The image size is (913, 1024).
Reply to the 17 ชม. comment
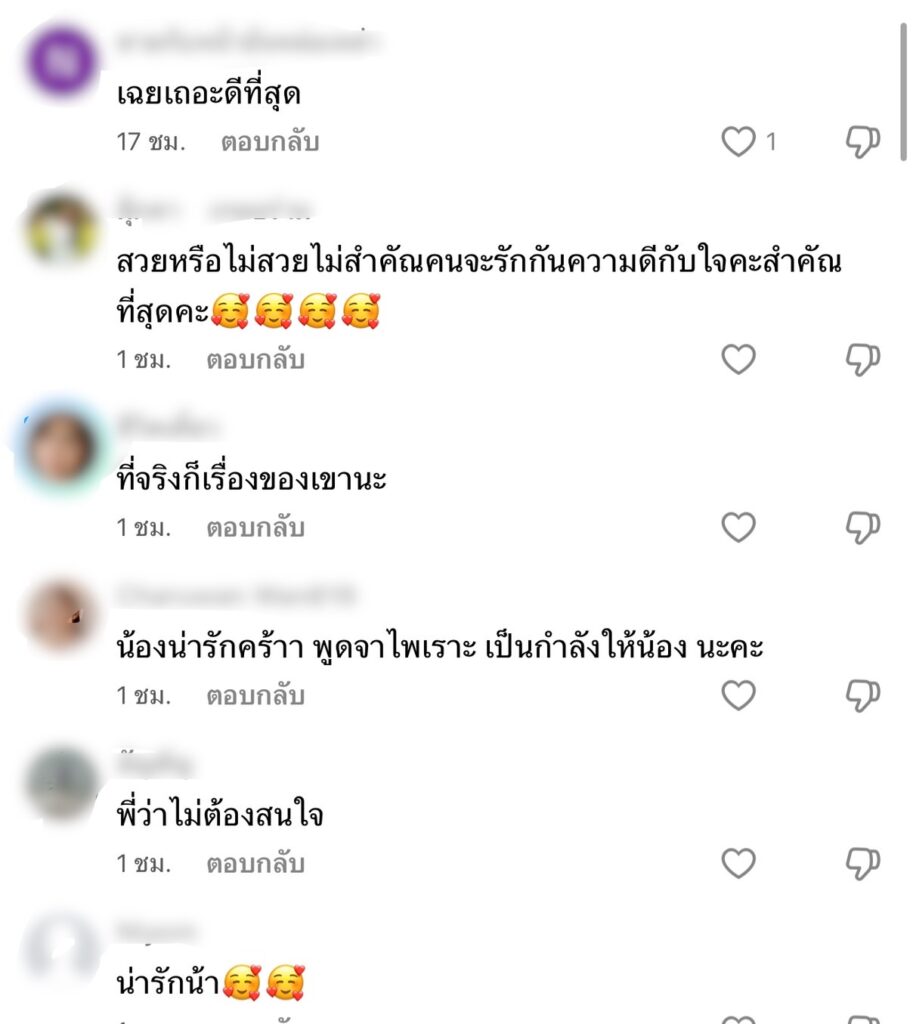[270, 142]
